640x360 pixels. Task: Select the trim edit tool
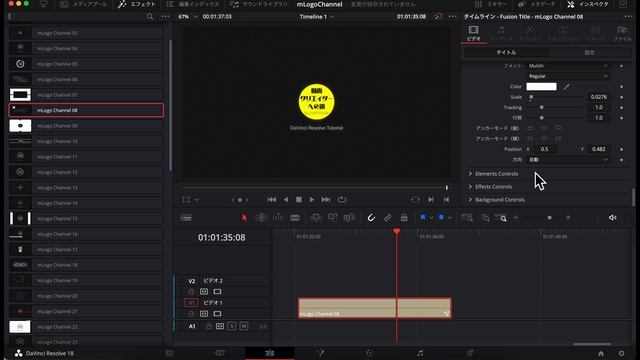pyautogui.click(x=261, y=218)
